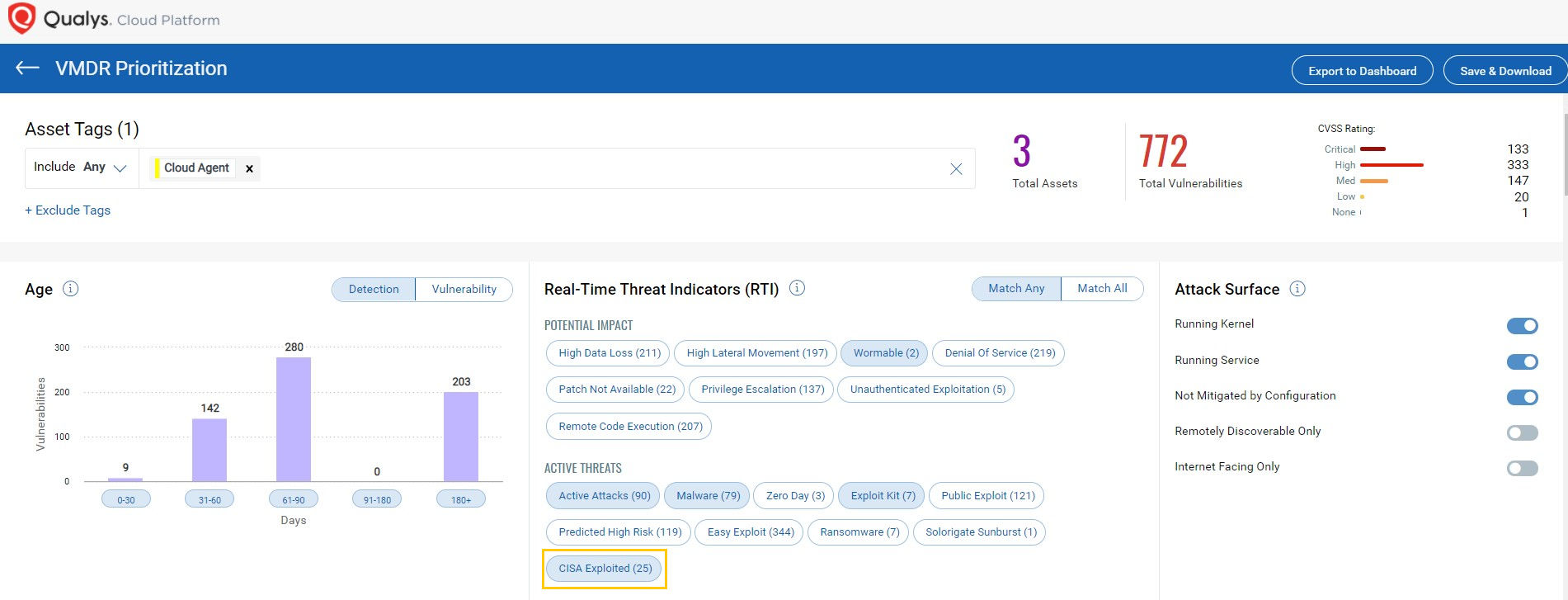Toggle Not Mitigated by Configuration switch

coord(1523,397)
